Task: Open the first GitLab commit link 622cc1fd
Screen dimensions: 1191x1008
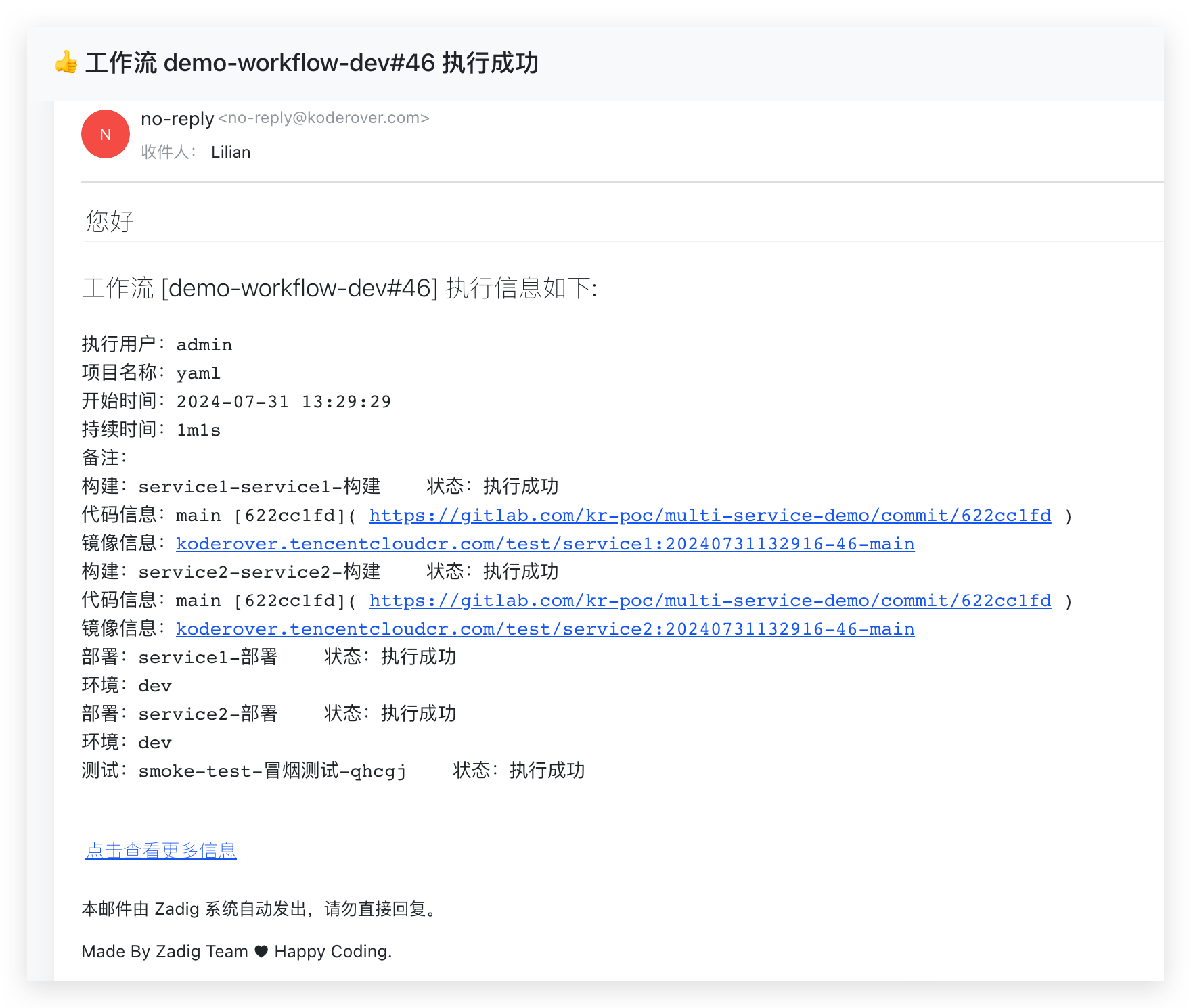Action: 709,515
